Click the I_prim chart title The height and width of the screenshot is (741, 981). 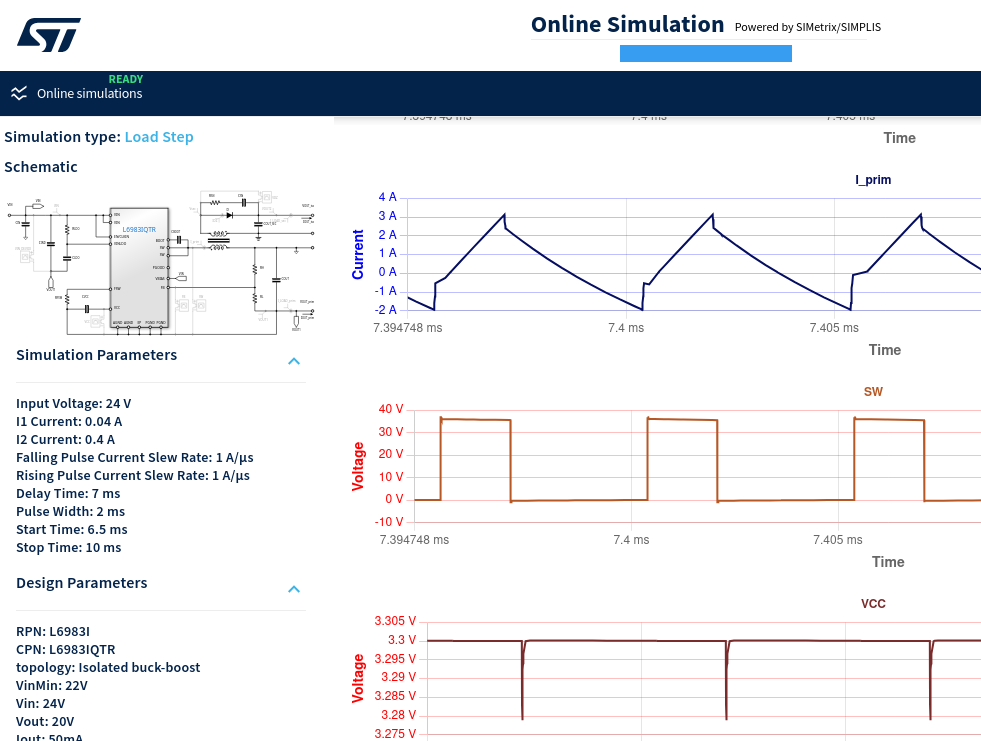coord(873,180)
